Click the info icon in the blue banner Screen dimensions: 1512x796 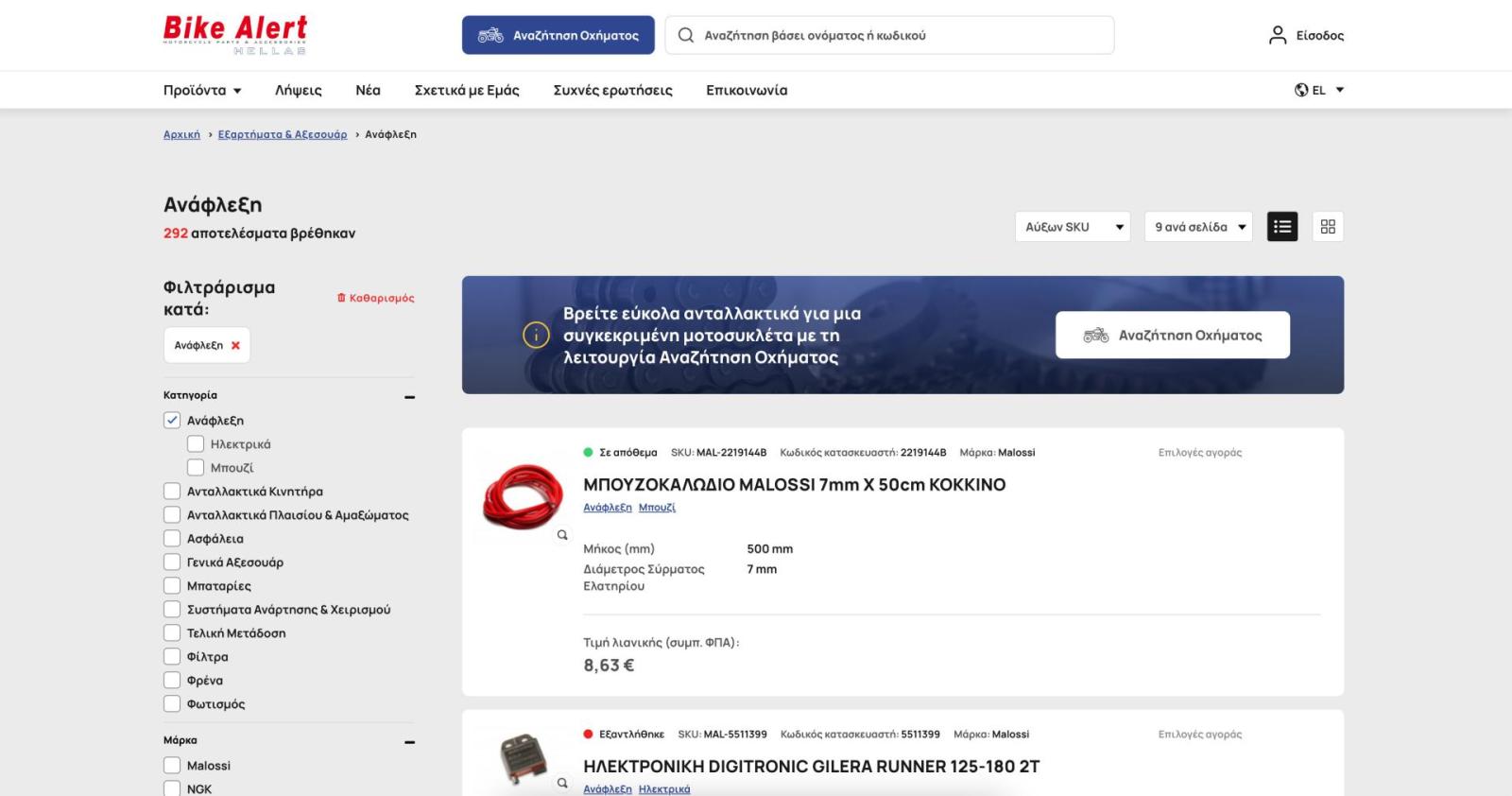point(536,335)
